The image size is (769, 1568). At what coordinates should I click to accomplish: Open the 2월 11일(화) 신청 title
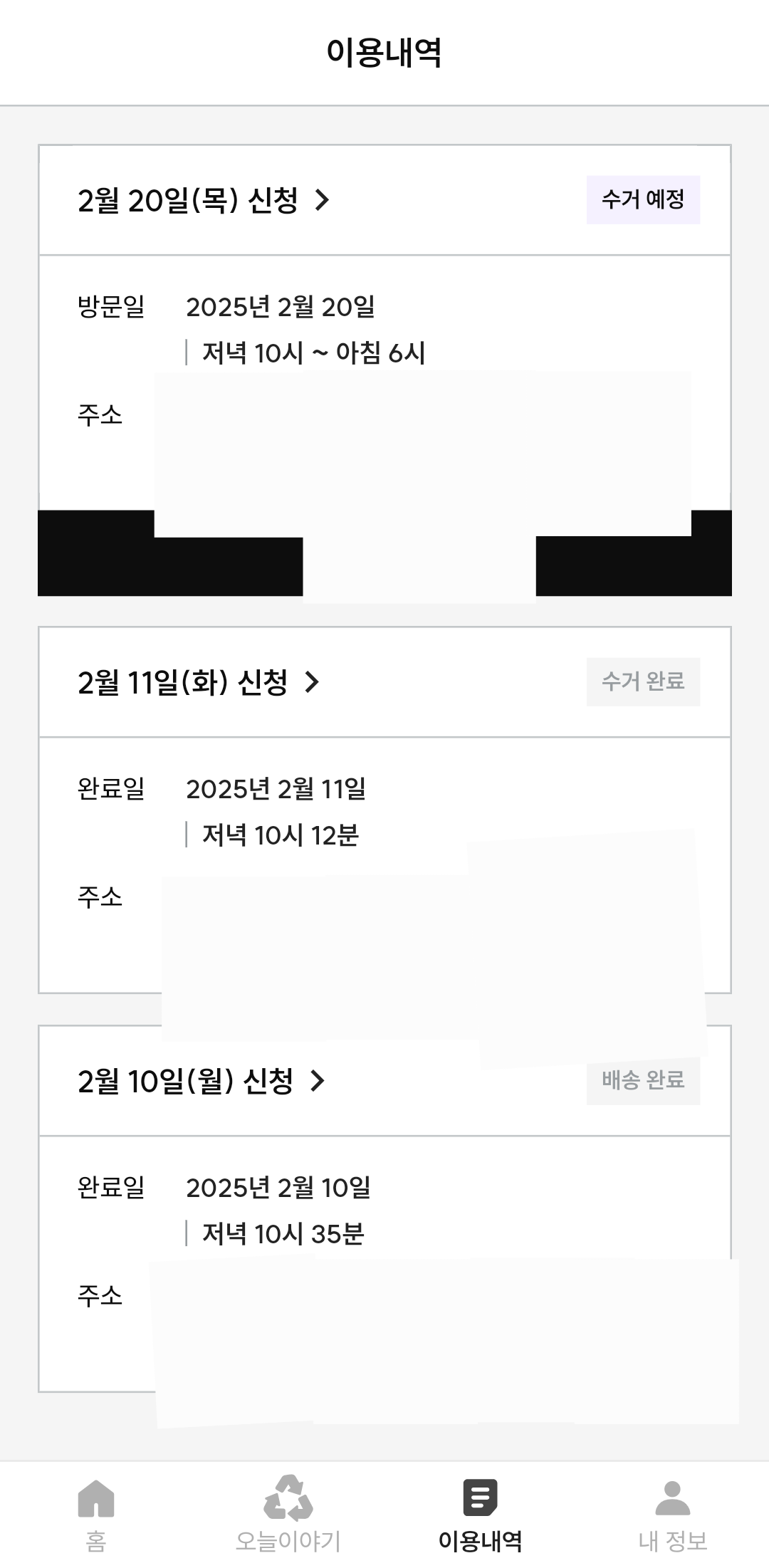(182, 682)
